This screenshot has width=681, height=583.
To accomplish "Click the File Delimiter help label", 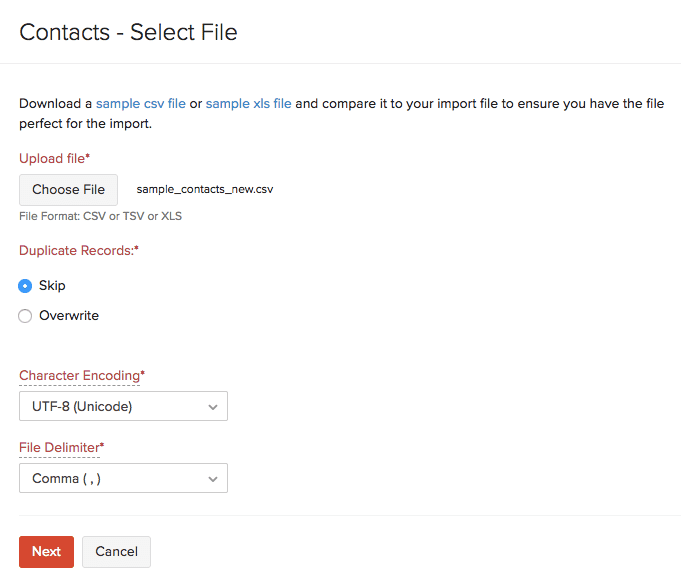I will tap(59, 447).
